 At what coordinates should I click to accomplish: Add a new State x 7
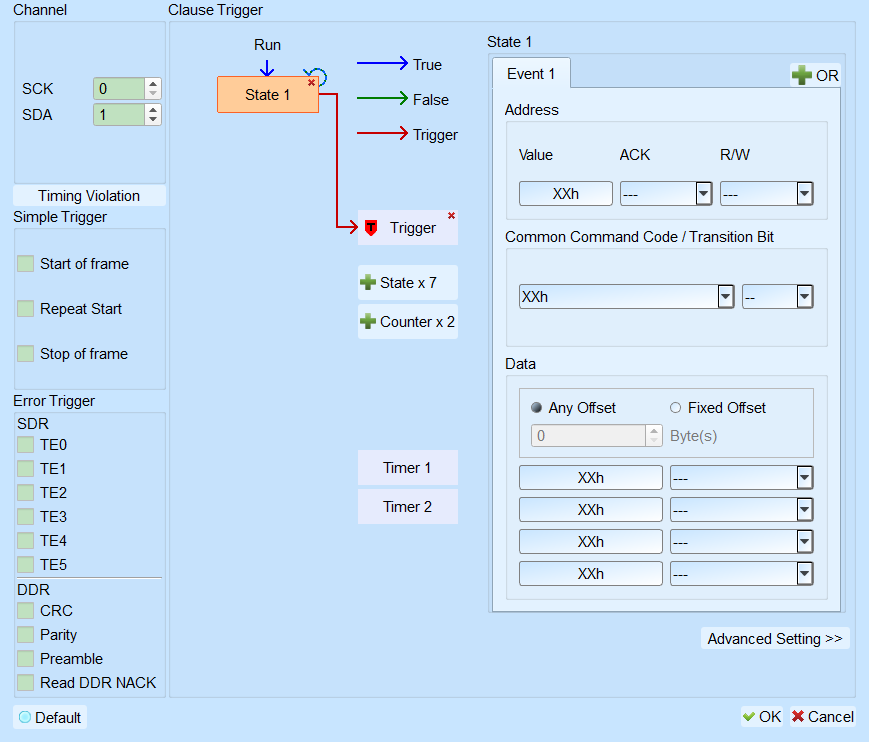tap(408, 283)
